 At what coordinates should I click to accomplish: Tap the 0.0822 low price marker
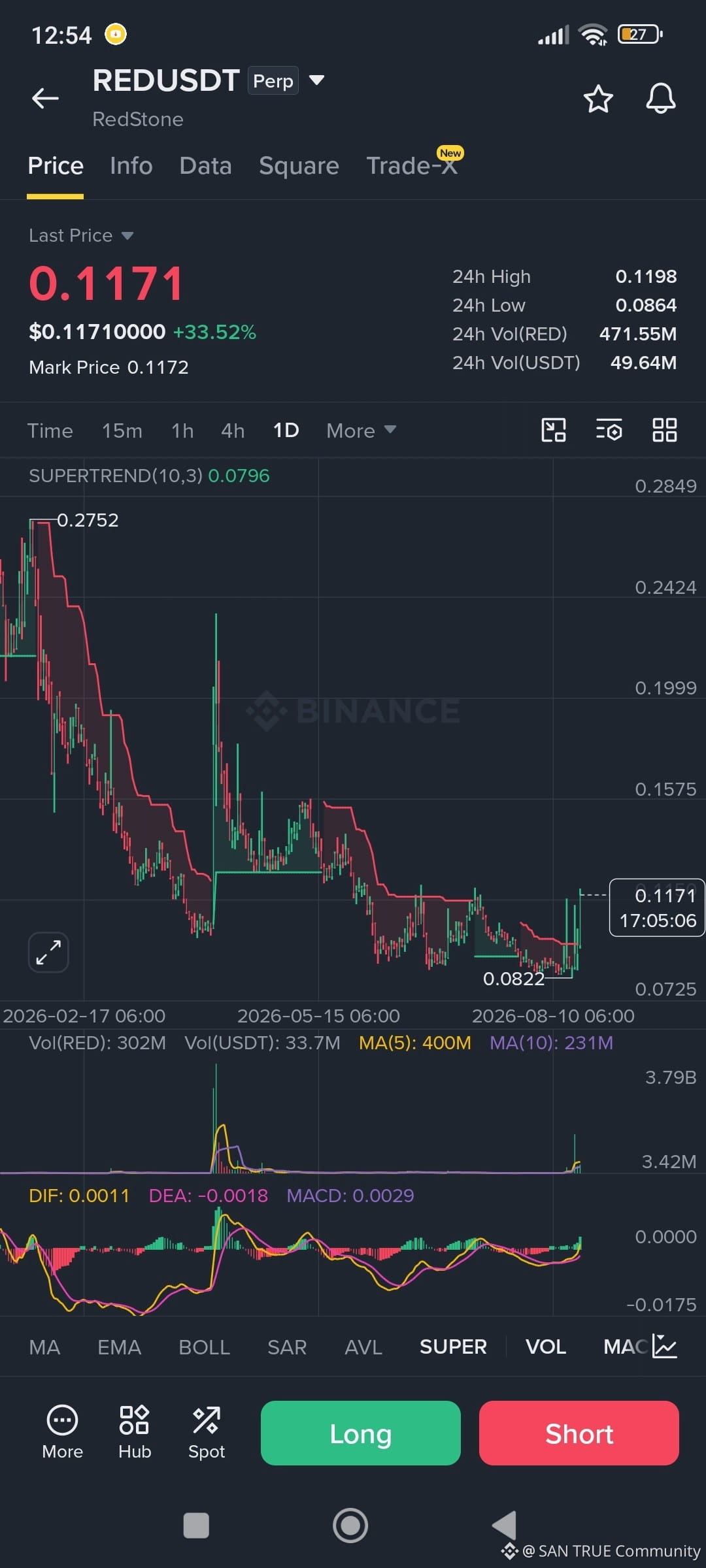tap(513, 978)
